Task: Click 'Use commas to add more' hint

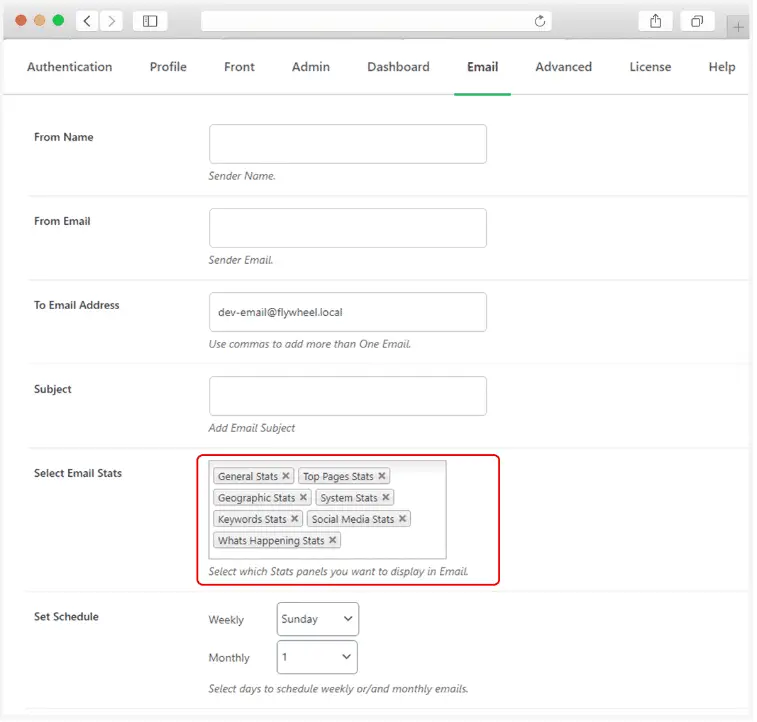Action: point(309,344)
